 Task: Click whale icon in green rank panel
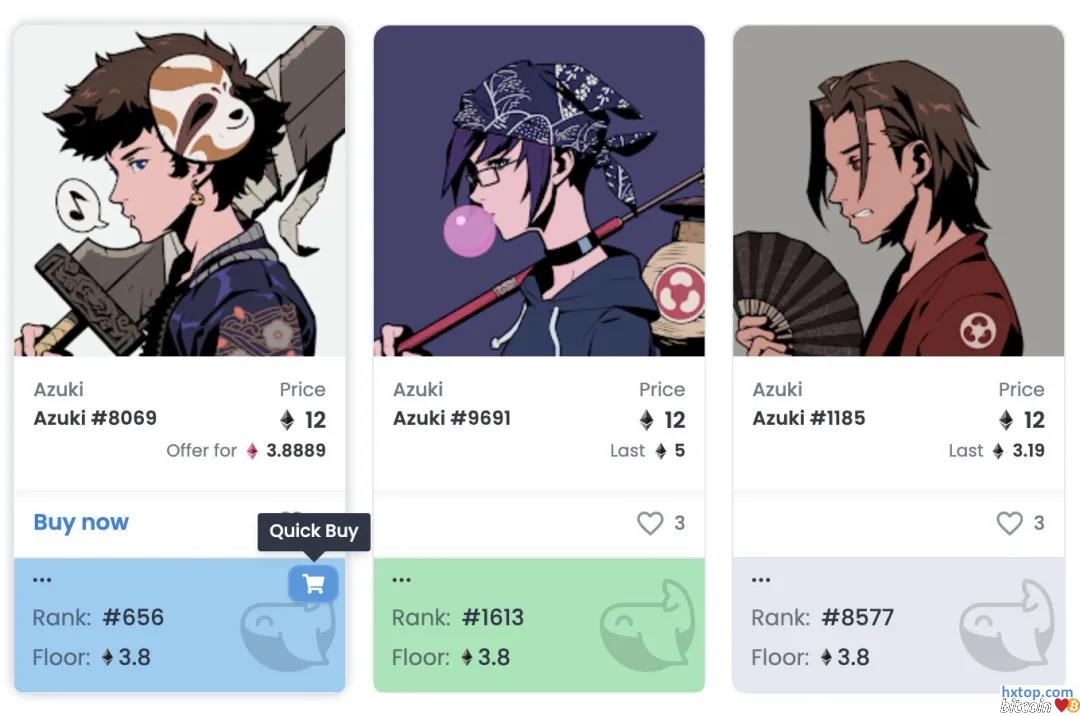pos(647,625)
